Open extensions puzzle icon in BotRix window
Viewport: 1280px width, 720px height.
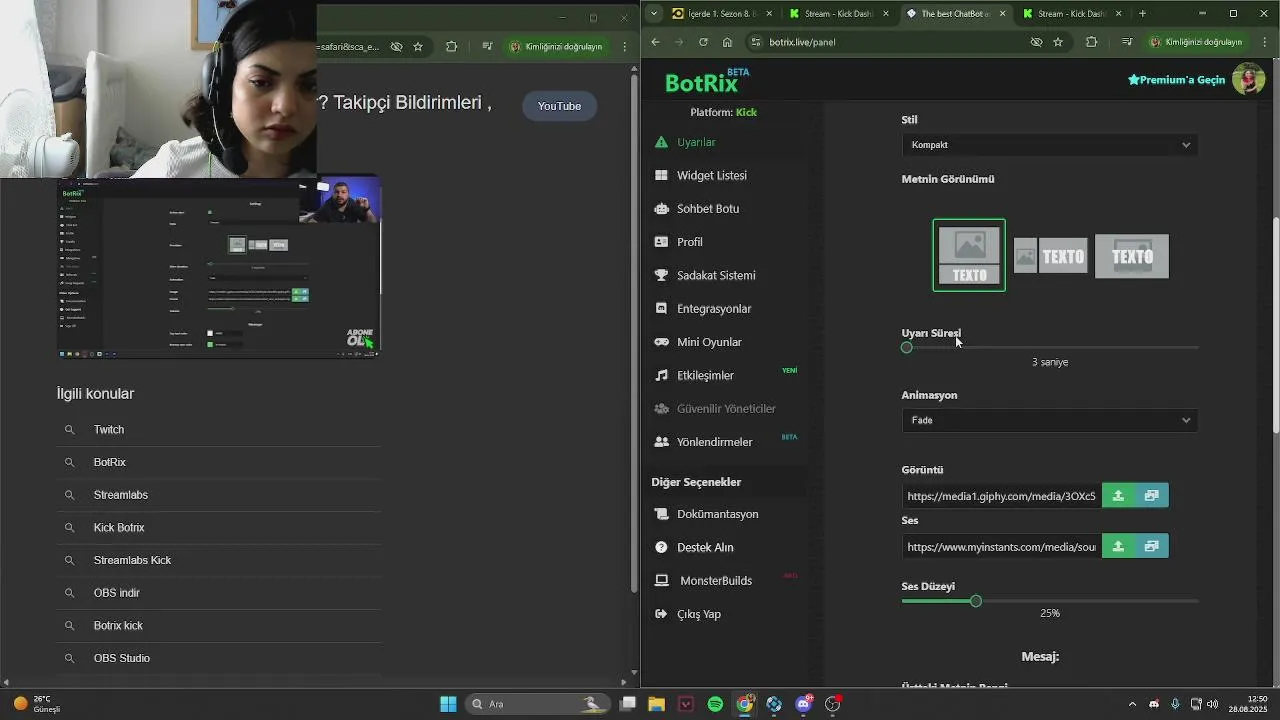tap(1091, 42)
